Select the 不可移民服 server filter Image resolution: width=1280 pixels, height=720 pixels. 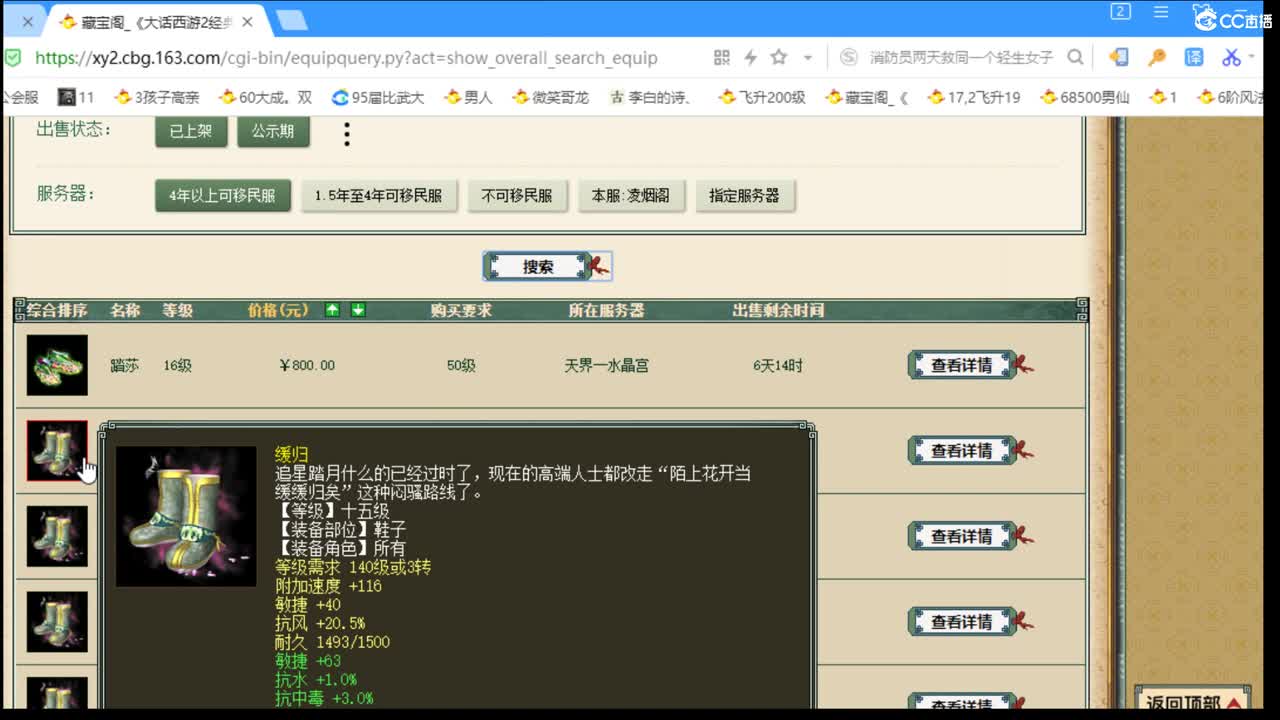(517, 196)
